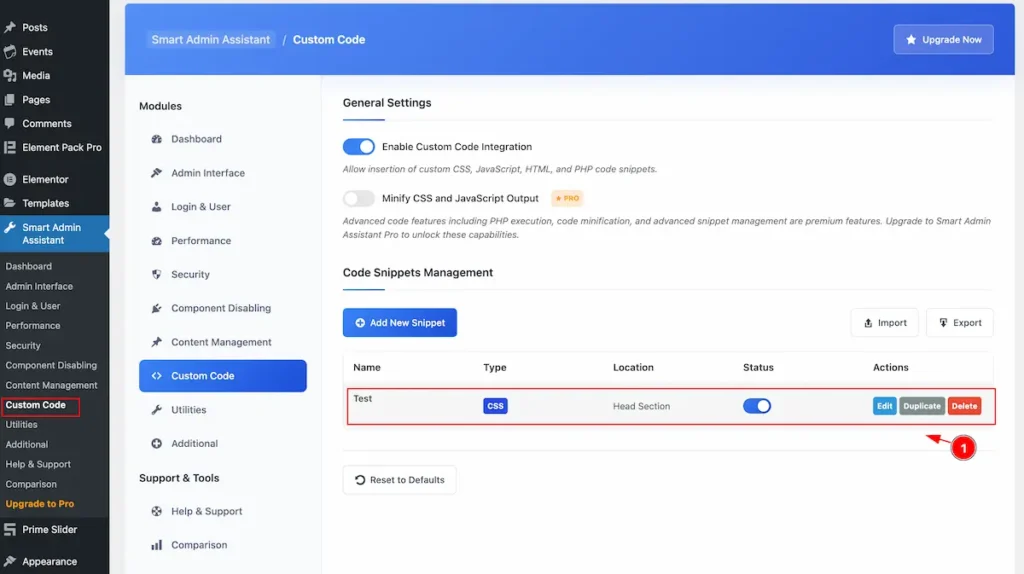Image resolution: width=1024 pixels, height=574 pixels.
Task: Open the Elementor menu item
Action: click(45, 179)
